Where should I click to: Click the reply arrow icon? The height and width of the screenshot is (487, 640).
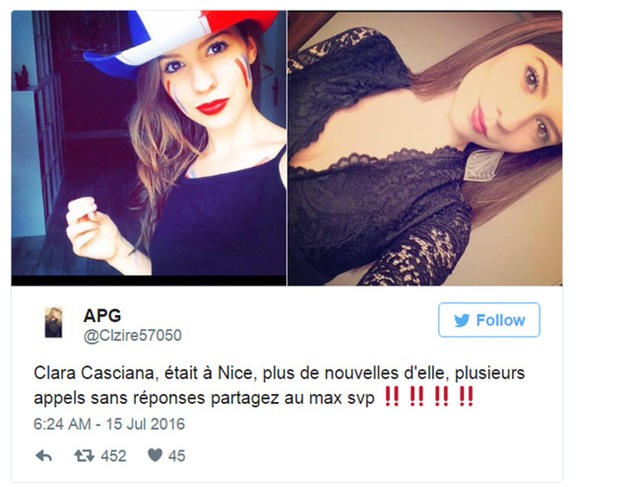pos(44,456)
